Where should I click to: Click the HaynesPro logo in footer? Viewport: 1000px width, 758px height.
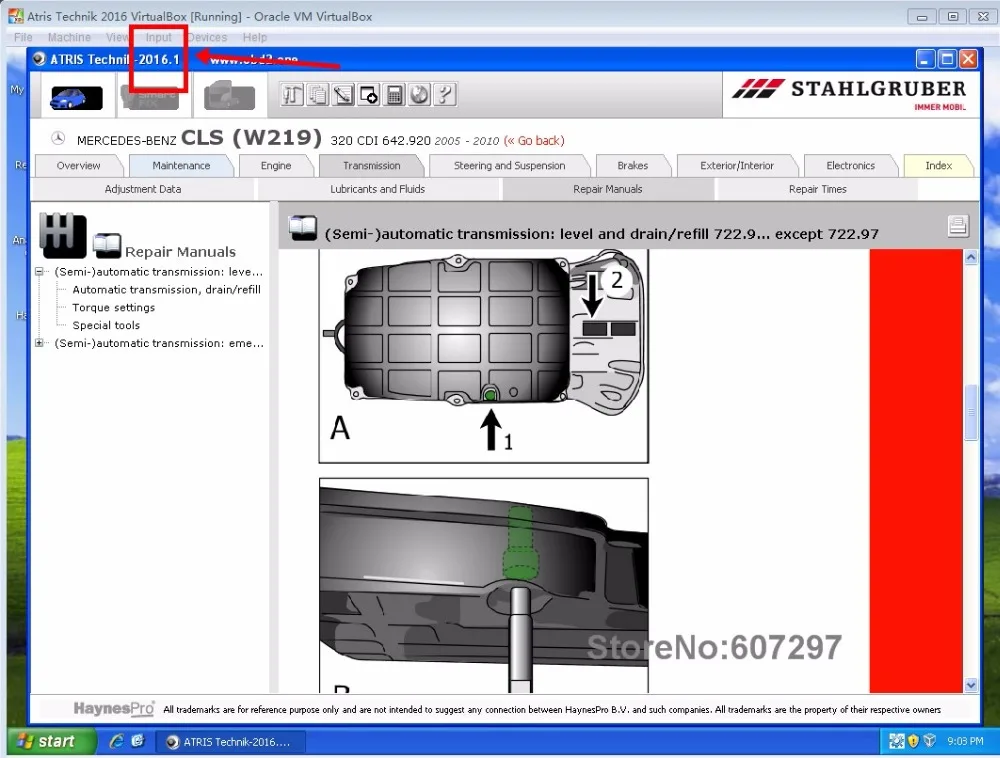[x=114, y=708]
